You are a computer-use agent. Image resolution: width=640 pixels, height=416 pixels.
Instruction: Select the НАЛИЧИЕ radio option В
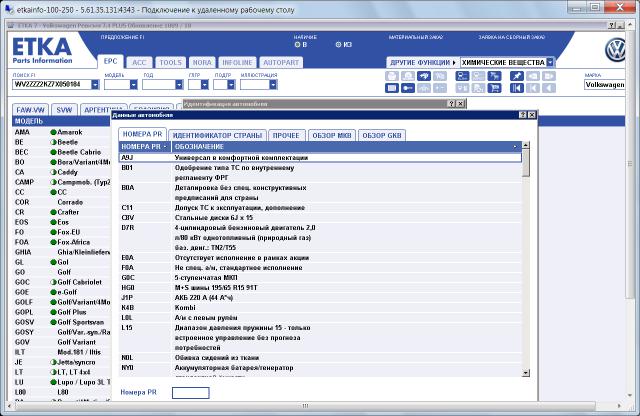(297, 44)
